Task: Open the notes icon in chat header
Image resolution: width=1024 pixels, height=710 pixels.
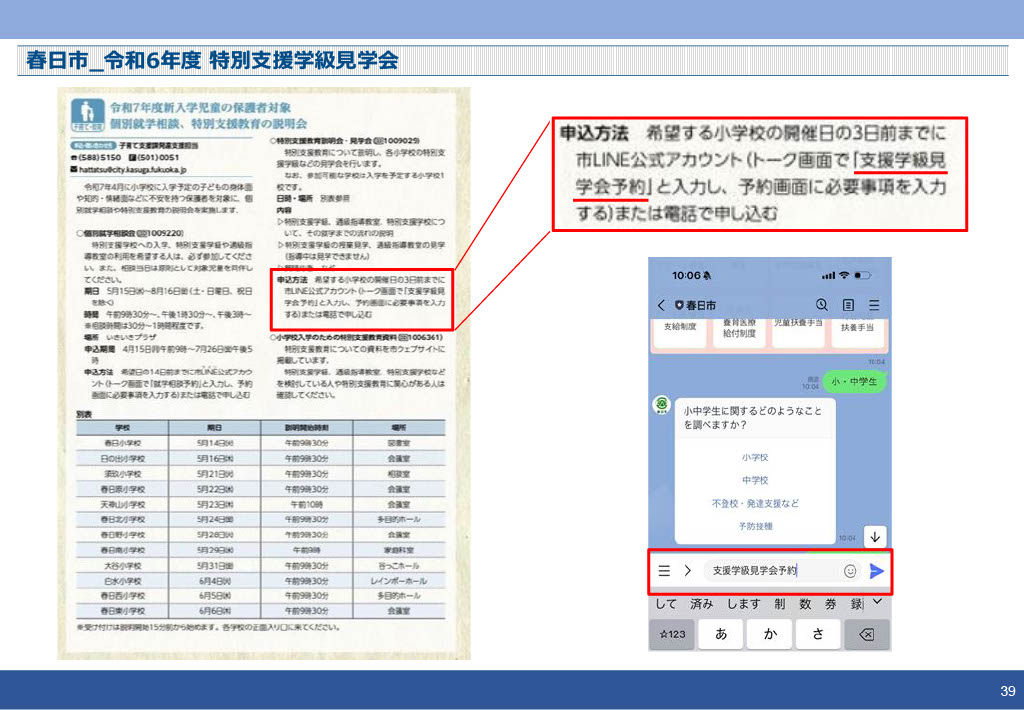Action: [x=848, y=305]
